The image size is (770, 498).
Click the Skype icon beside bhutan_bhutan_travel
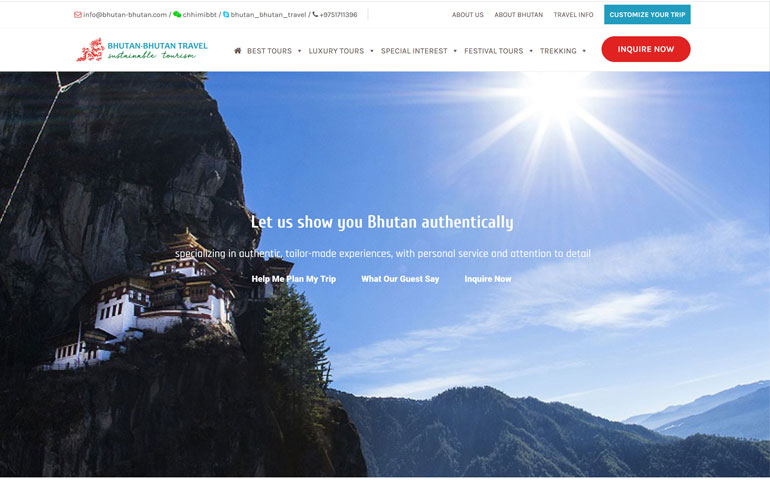(226, 15)
